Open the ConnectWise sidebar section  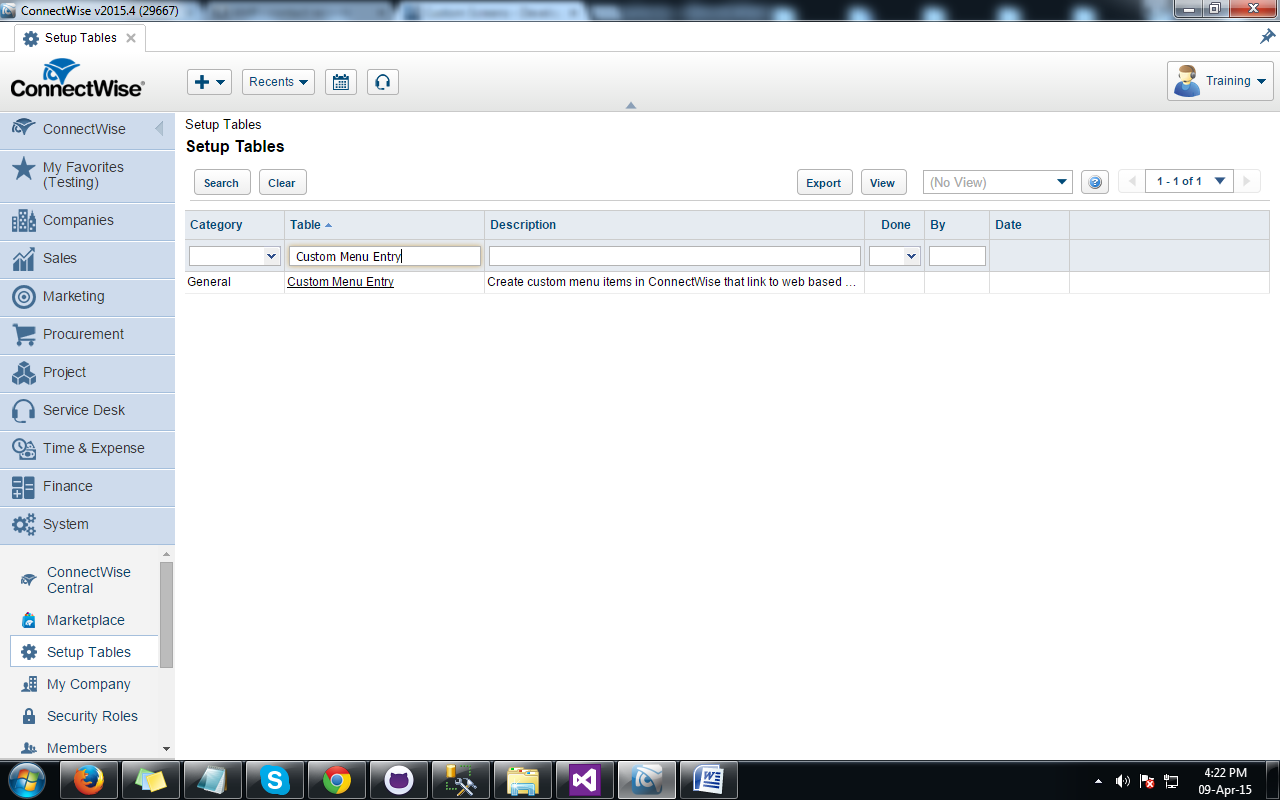[87, 129]
